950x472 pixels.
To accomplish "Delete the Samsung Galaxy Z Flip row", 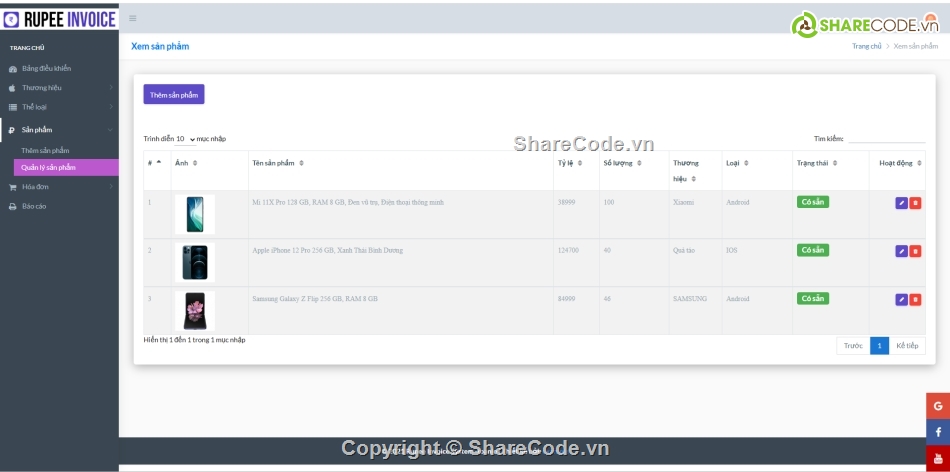I will [x=915, y=299].
